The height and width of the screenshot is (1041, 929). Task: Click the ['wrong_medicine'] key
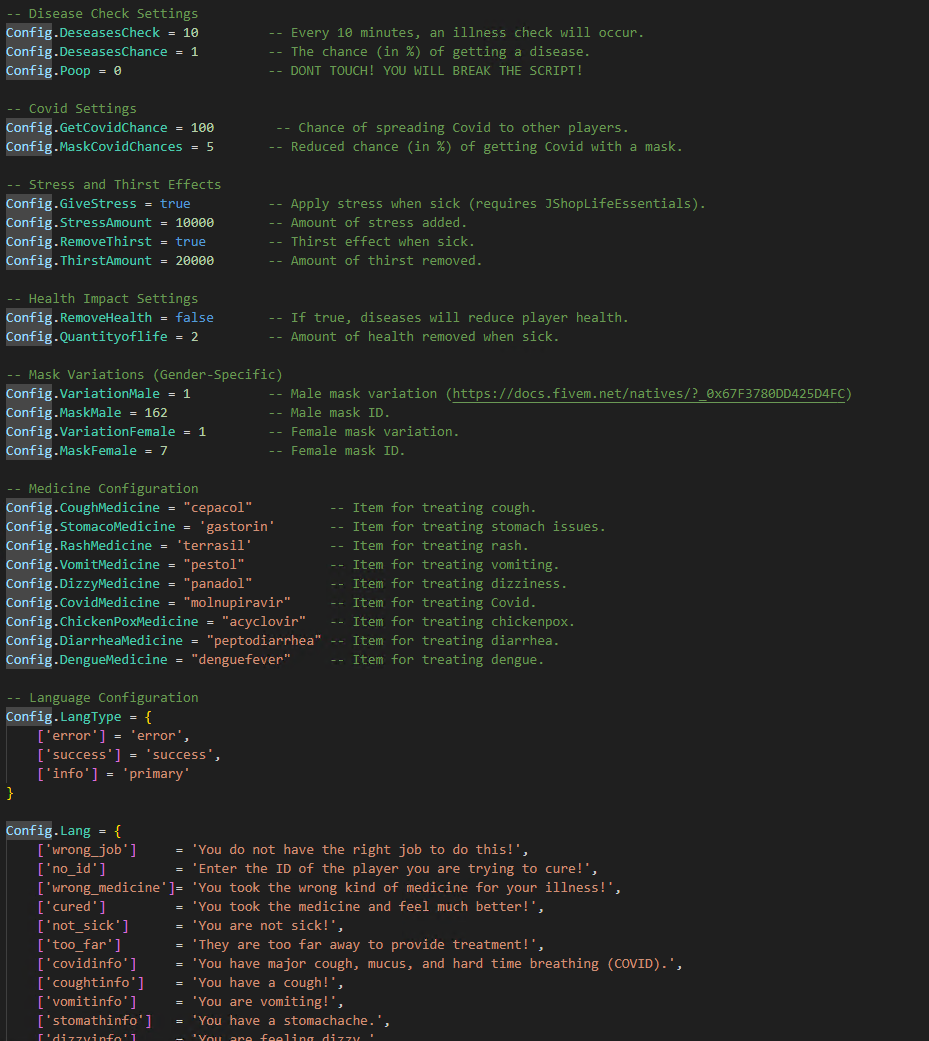click(106, 888)
